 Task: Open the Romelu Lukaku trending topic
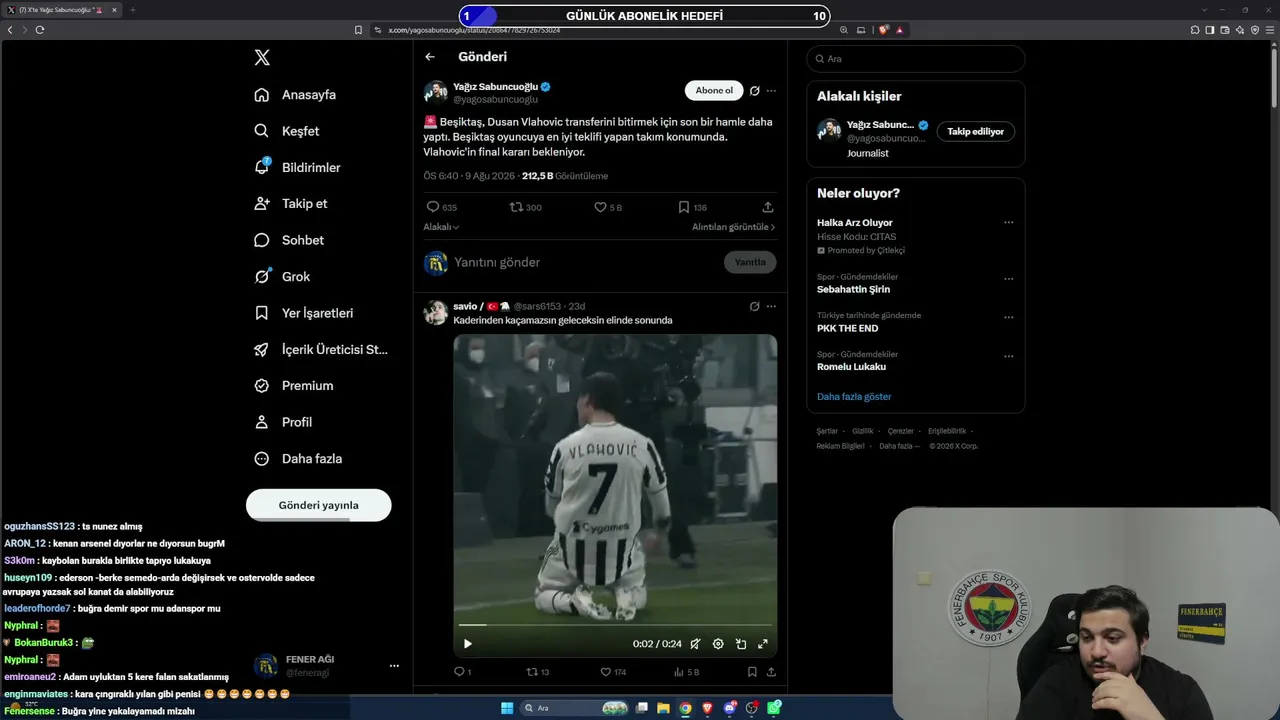[x=851, y=367]
